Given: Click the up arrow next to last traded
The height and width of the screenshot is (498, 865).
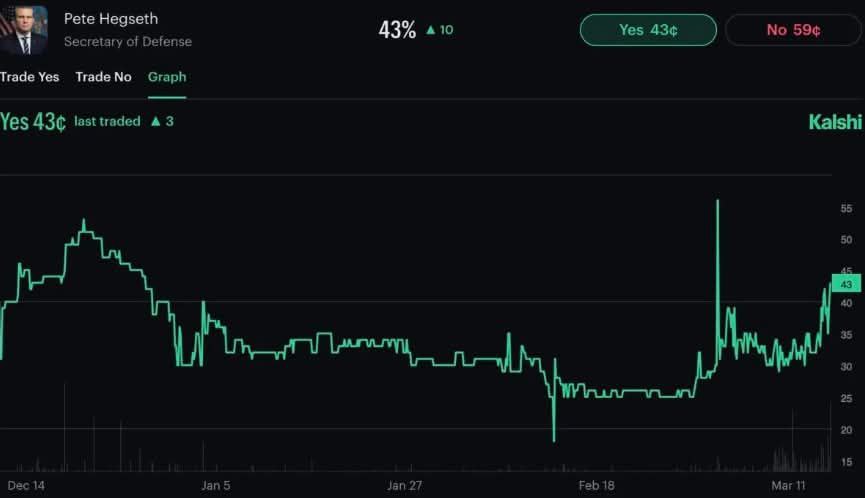Looking at the screenshot, I should 155,122.
